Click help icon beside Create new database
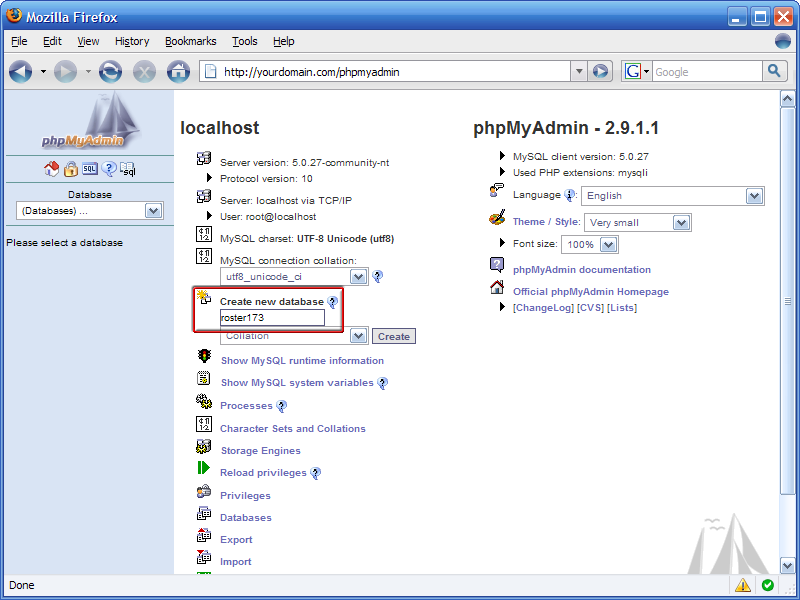The height and width of the screenshot is (600, 800). coord(332,302)
